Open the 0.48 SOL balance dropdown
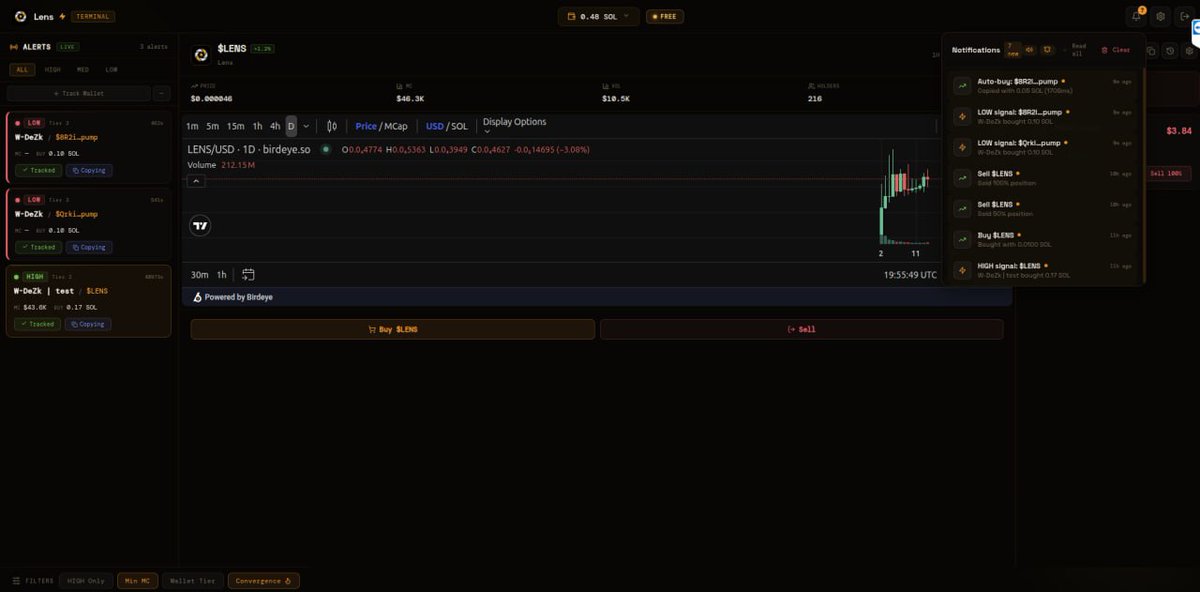 click(x=598, y=16)
